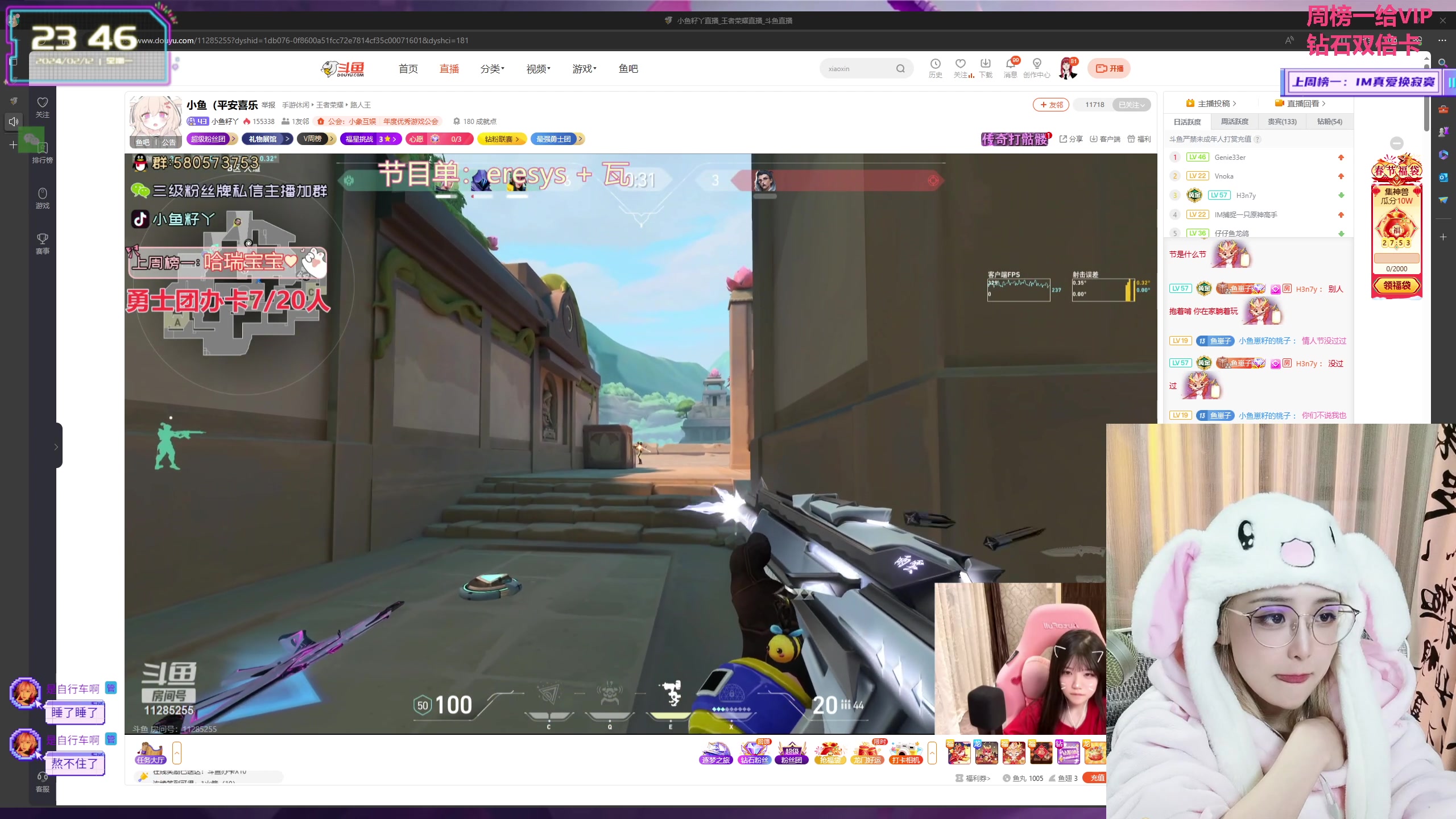
Task: Open the 历史 history clock icon
Action: 935,64
